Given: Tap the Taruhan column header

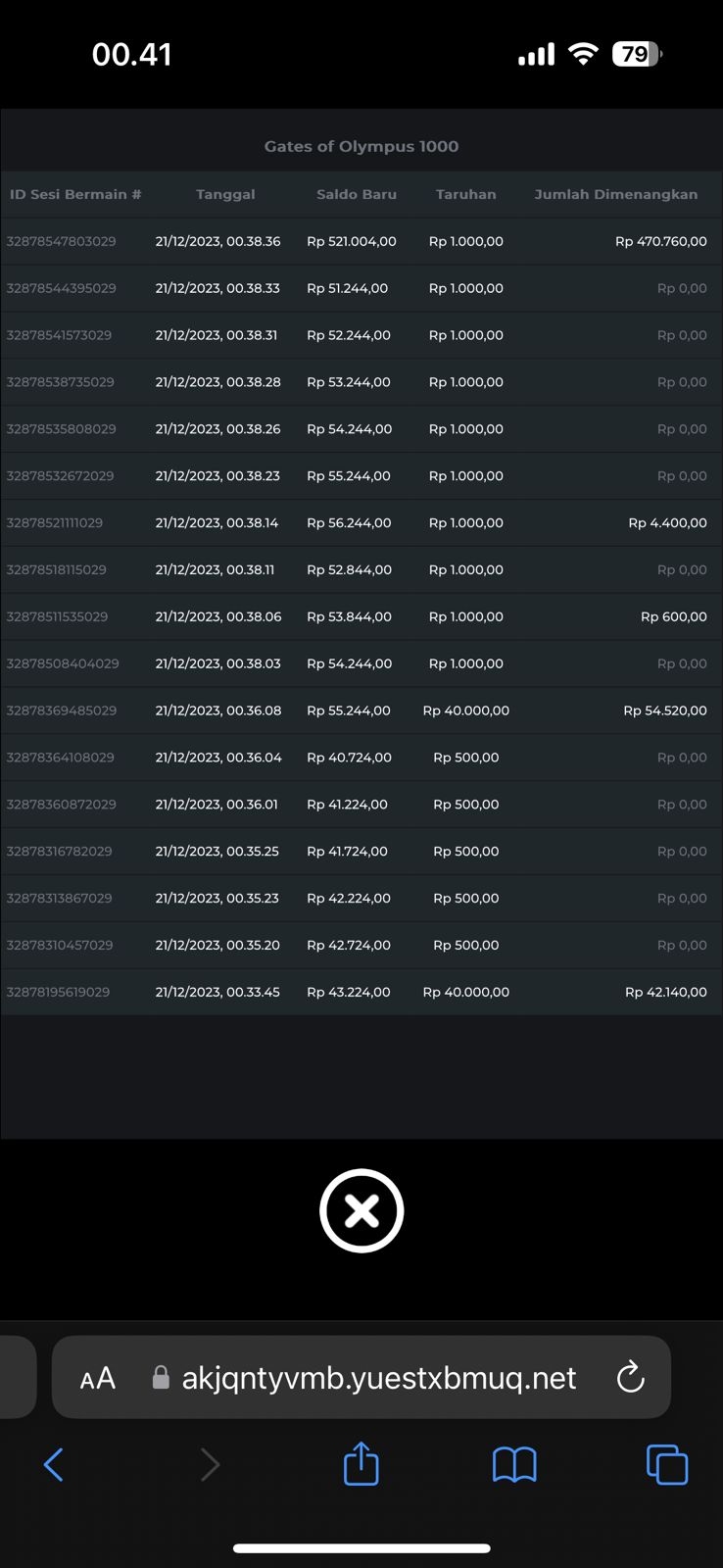Looking at the screenshot, I should pyautogui.click(x=466, y=194).
